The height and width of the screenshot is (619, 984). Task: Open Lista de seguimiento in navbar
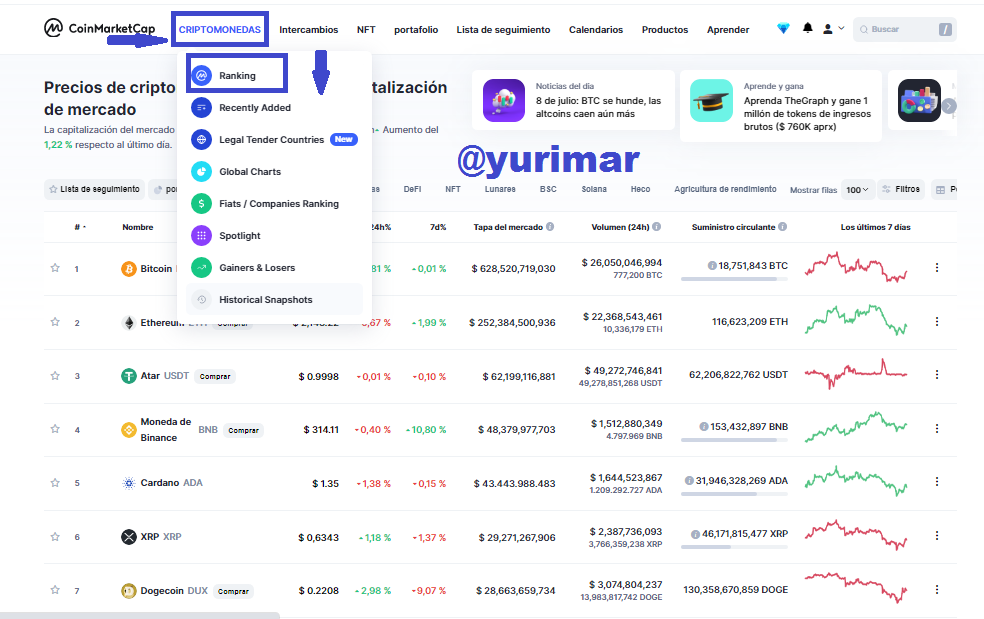tap(503, 30)
